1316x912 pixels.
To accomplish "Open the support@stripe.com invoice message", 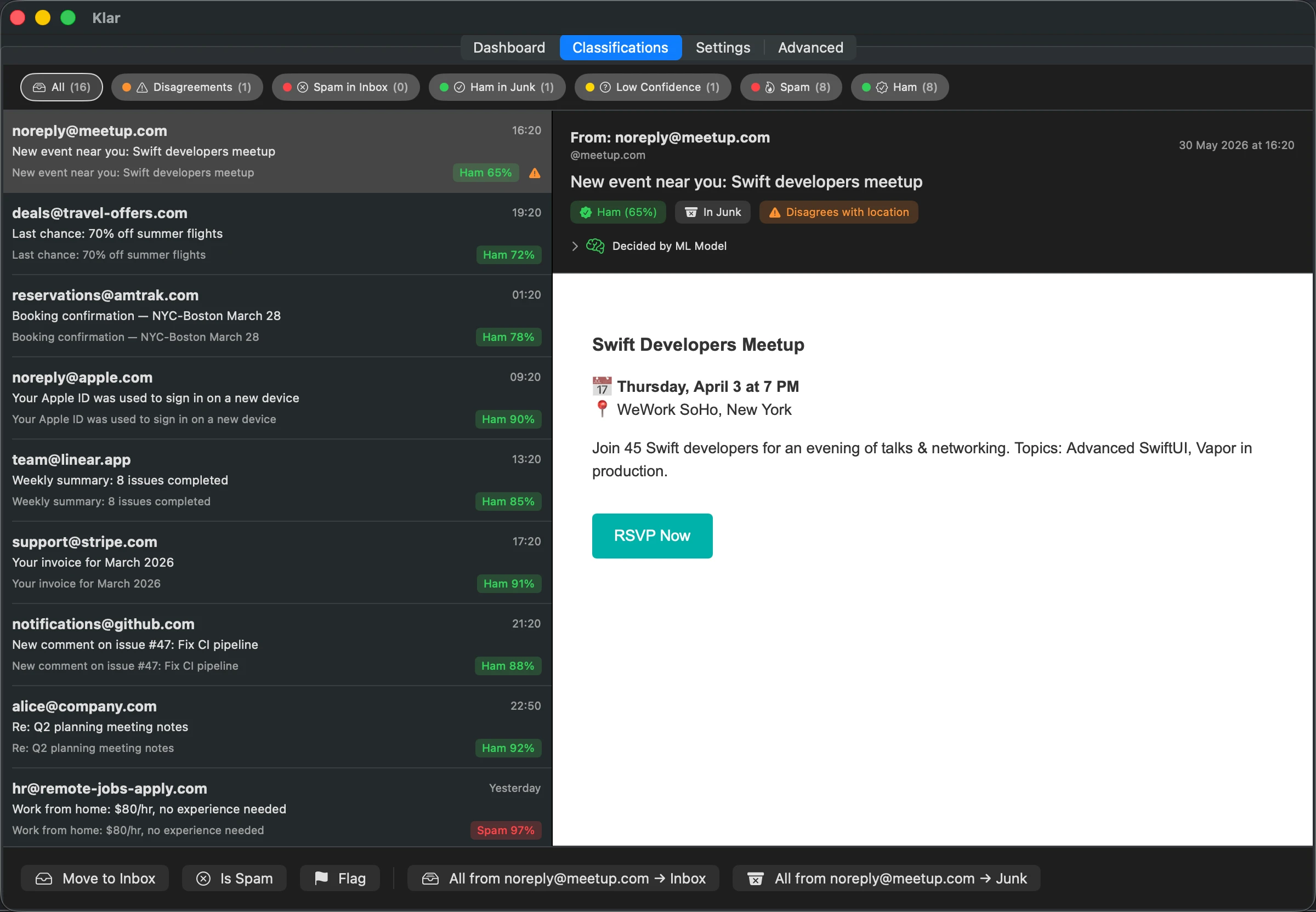I will (x=277, y=563).
